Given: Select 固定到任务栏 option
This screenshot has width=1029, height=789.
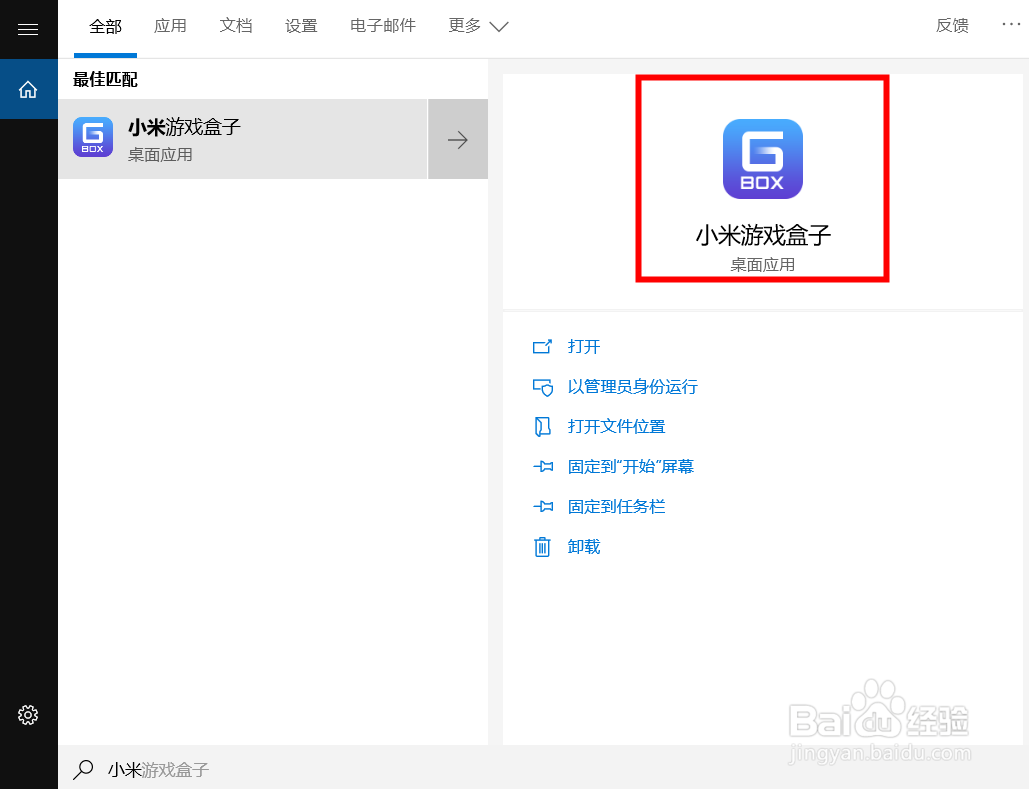Looking at the screenshot, I should tap(616, 507).
